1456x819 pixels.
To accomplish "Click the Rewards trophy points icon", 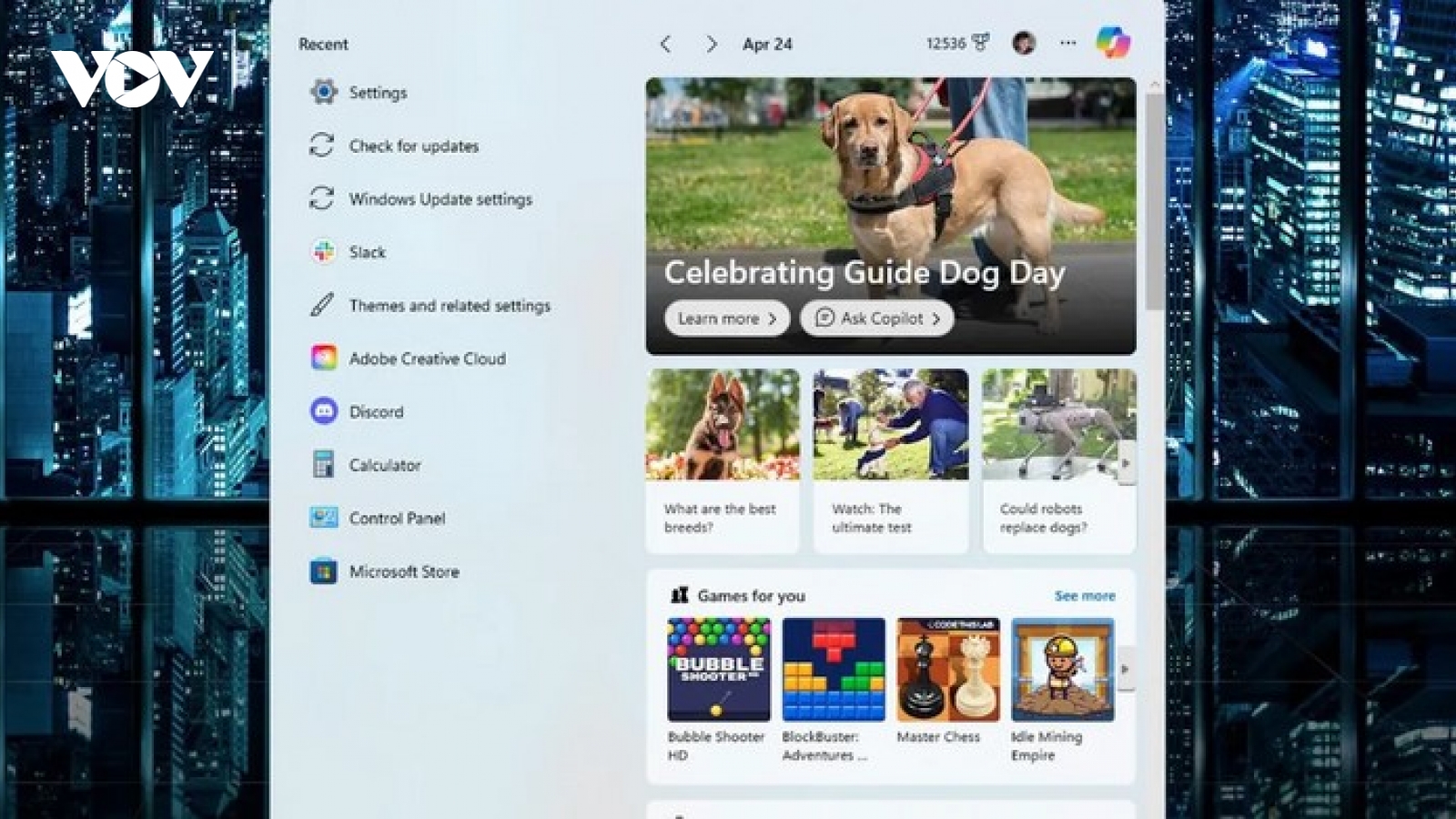I will [x=980, y=43].
